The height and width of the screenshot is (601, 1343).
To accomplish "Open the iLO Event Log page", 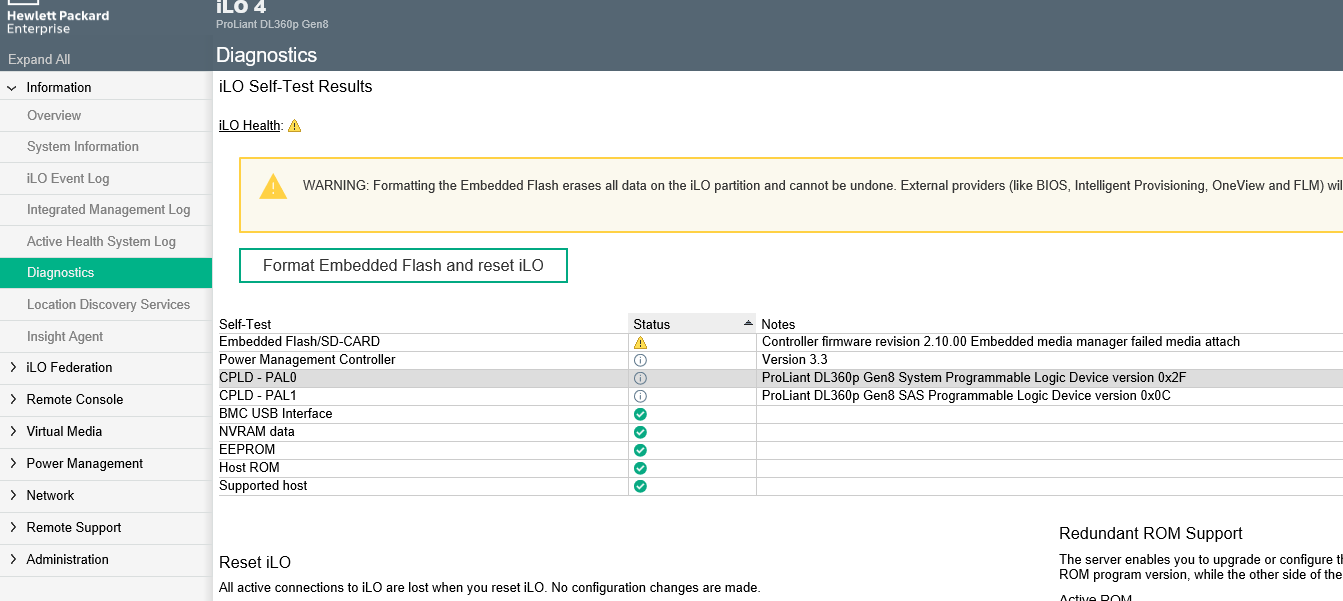I will tap(66, 178).
